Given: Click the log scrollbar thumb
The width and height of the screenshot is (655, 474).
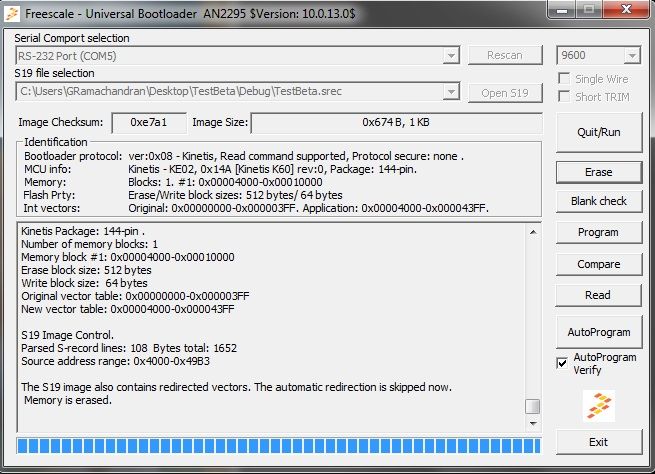Looking at the screenshot, I should point(533,407).
